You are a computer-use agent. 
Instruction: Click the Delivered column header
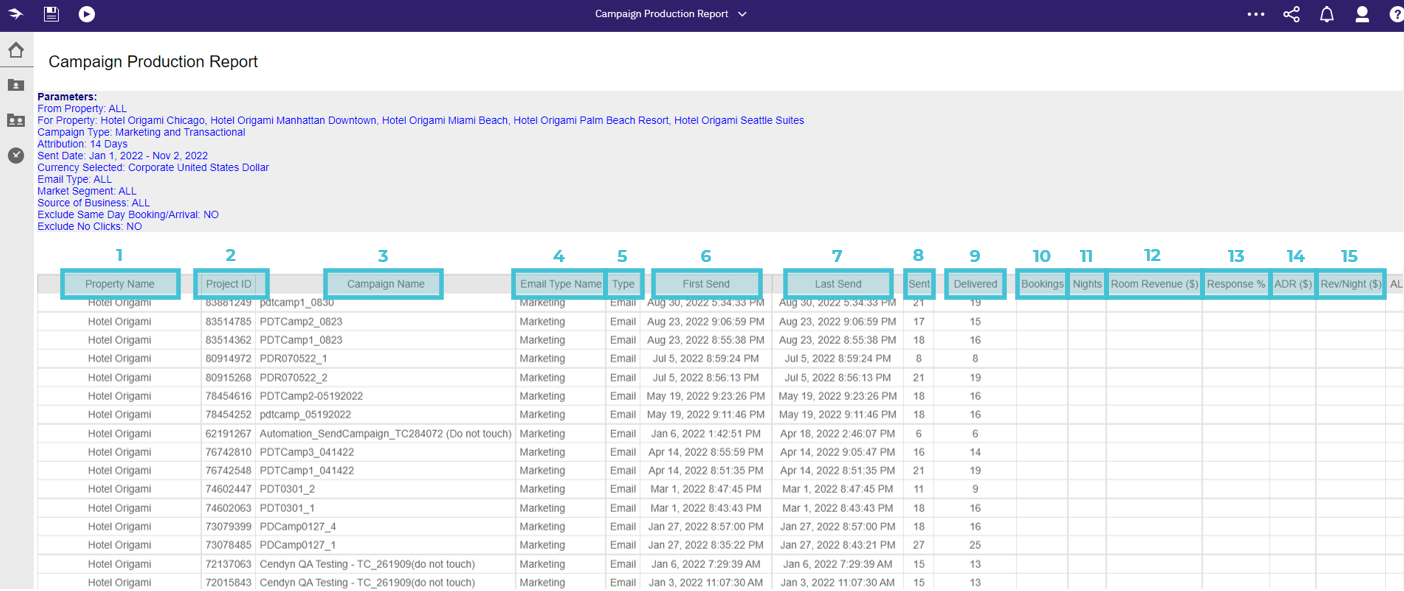[x=975, y=284]
